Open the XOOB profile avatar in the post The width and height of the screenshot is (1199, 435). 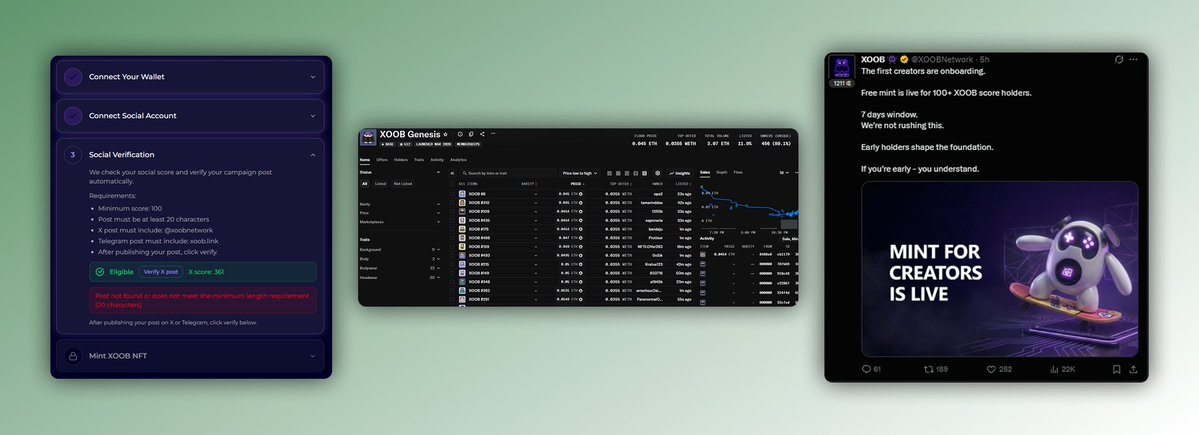click(x=842, y=67)
